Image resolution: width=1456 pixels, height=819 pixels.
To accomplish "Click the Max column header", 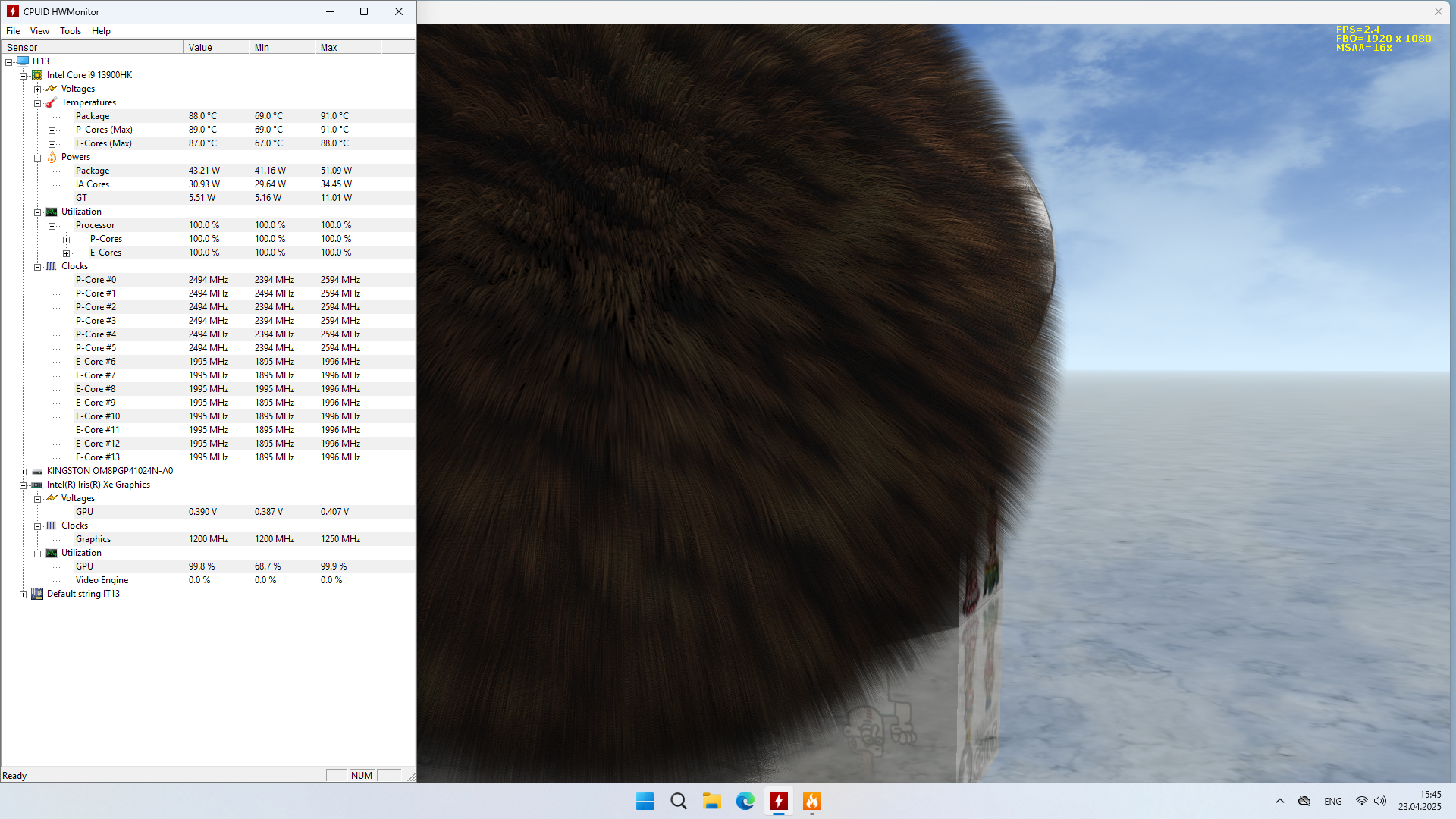I will click(x=347, y=47).
